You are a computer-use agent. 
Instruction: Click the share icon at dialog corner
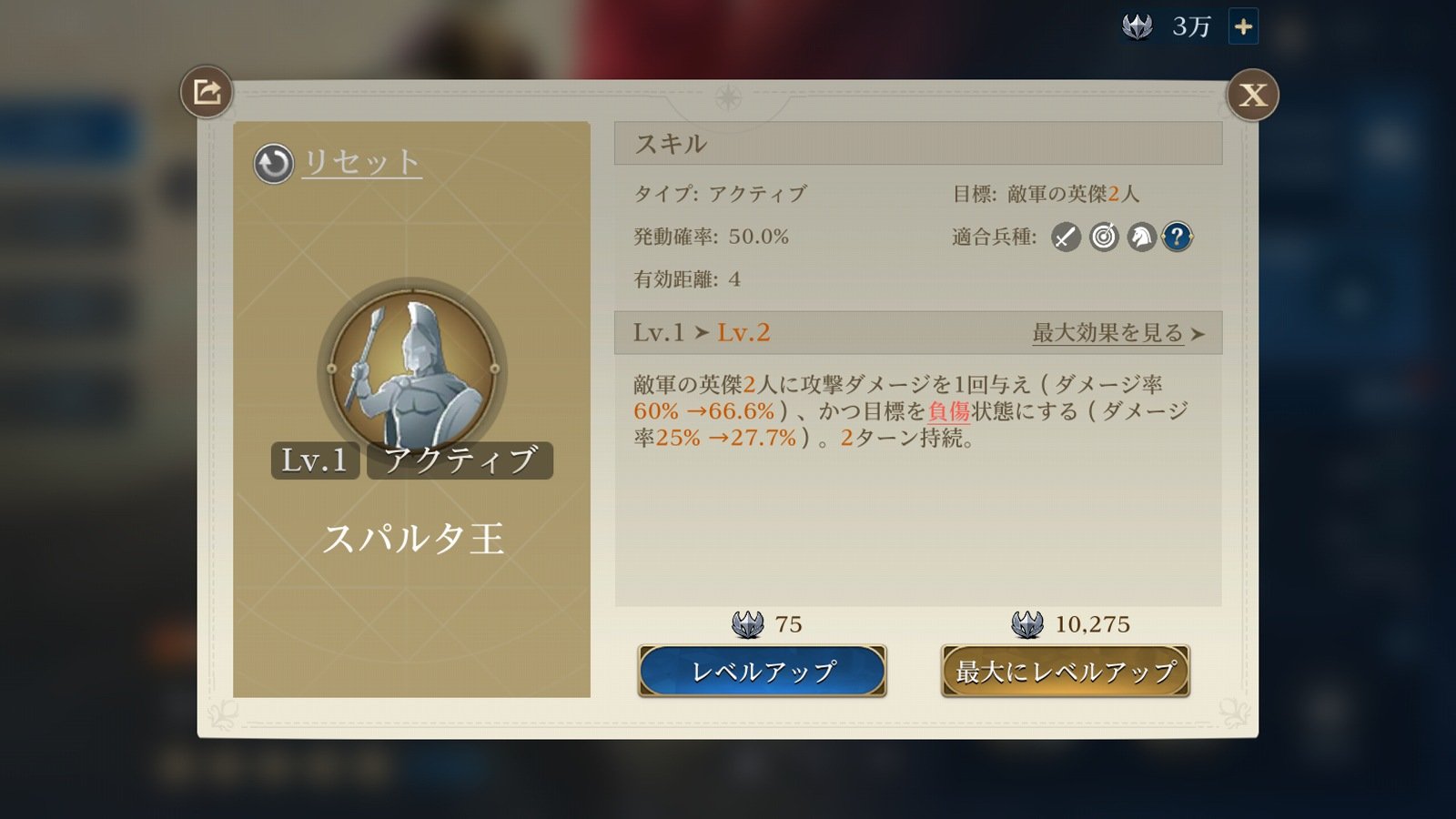tap(207, 92)
